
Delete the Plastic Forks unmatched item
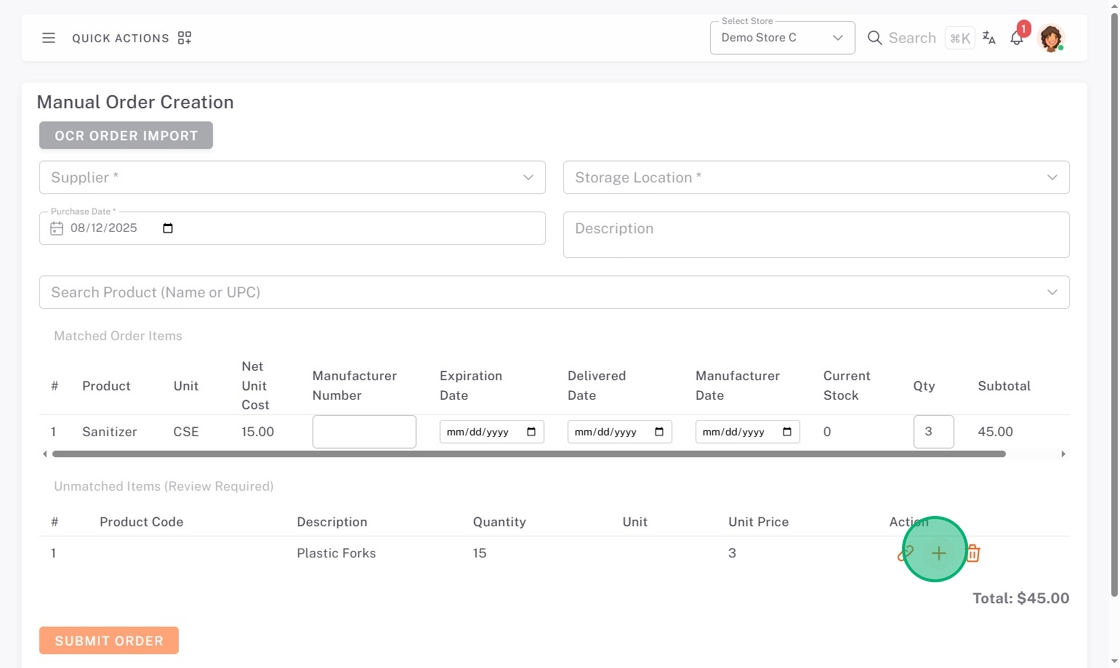coord(972,553)
